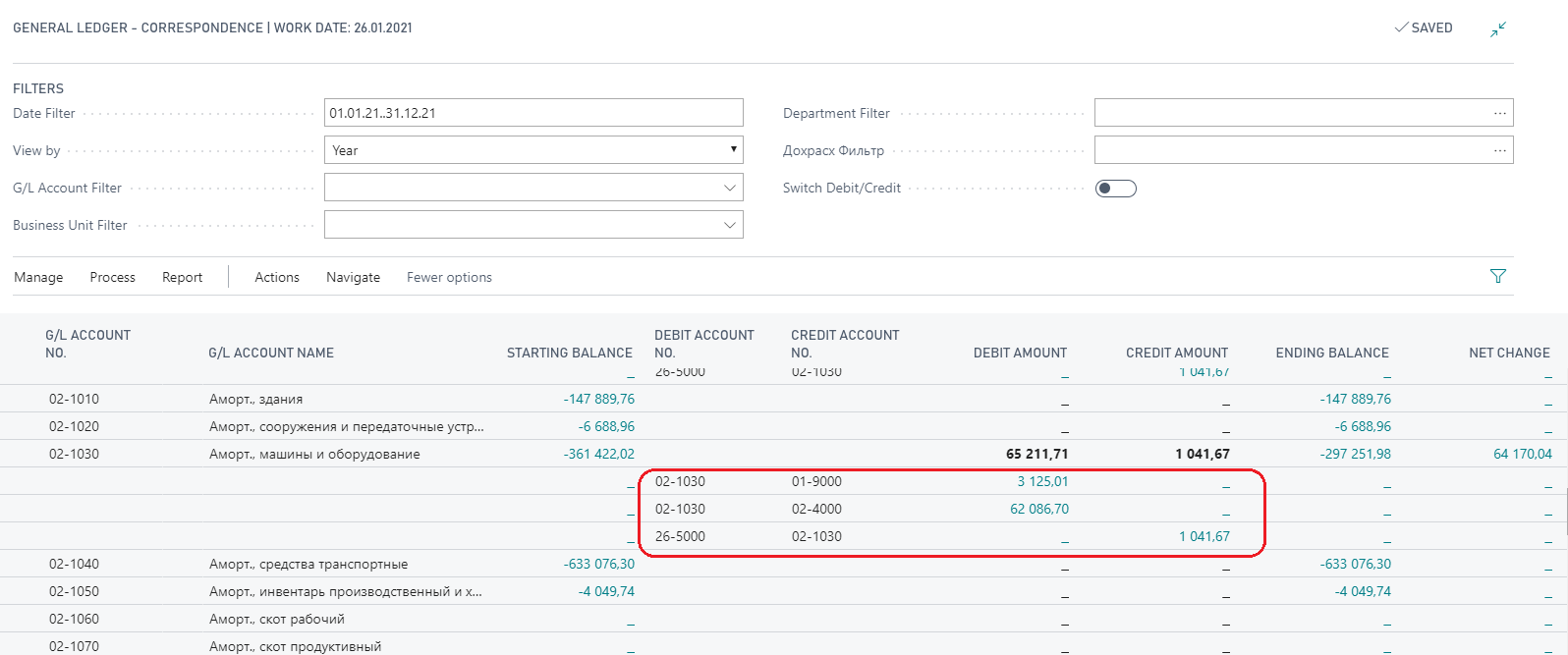Click into the Date Filter field
Screen dimensions: 1568x655
click(x=533, y=113)
